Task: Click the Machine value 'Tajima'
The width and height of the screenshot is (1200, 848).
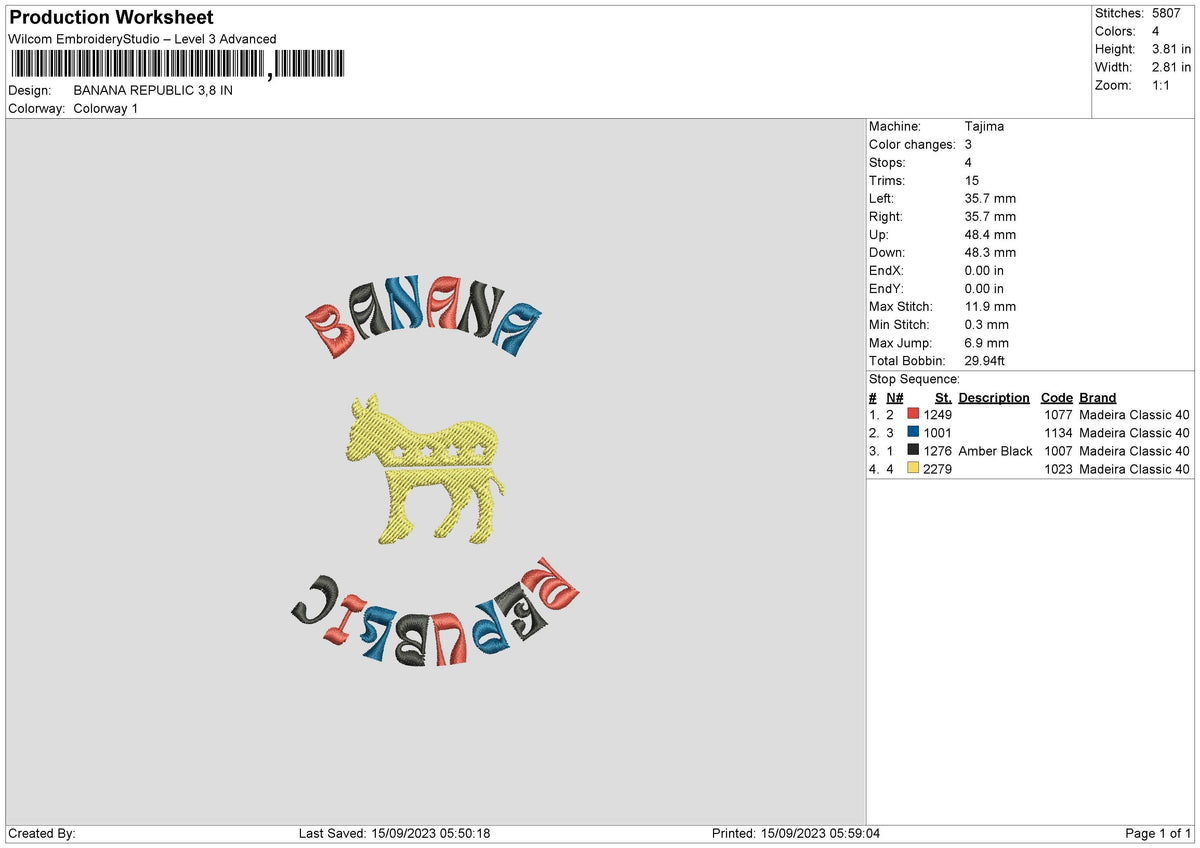Action: 984,126
